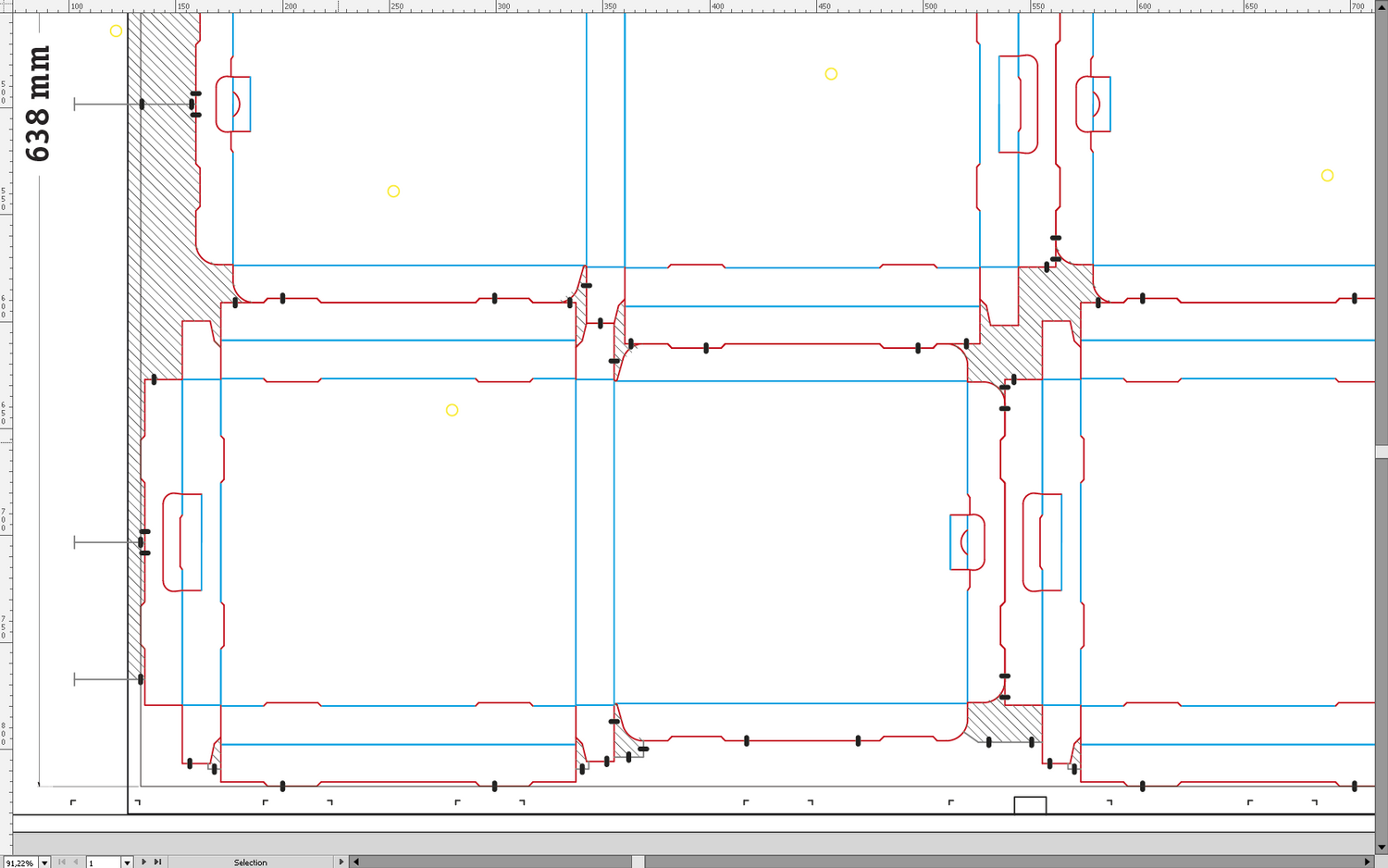This screenshot has height=868, width=1388.
Task: Go to the first page button
Action: point(62,862)
